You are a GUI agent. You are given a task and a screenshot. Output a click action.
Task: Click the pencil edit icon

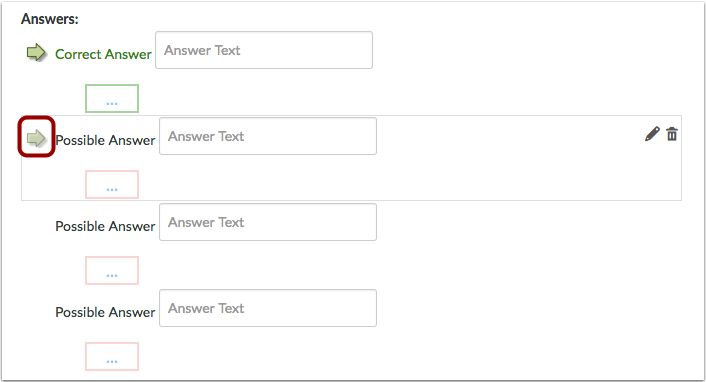click(x=652, y=134)
